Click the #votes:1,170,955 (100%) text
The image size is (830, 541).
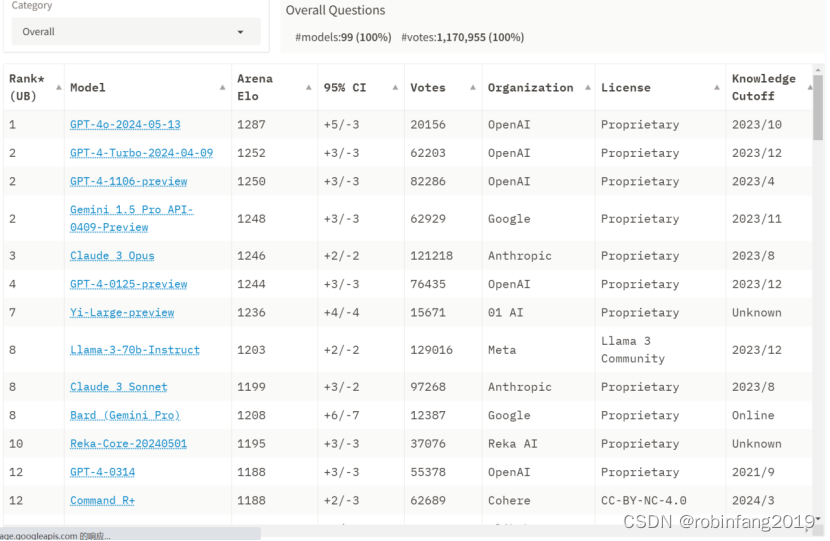pyautogui.click(x=463, y=38)
